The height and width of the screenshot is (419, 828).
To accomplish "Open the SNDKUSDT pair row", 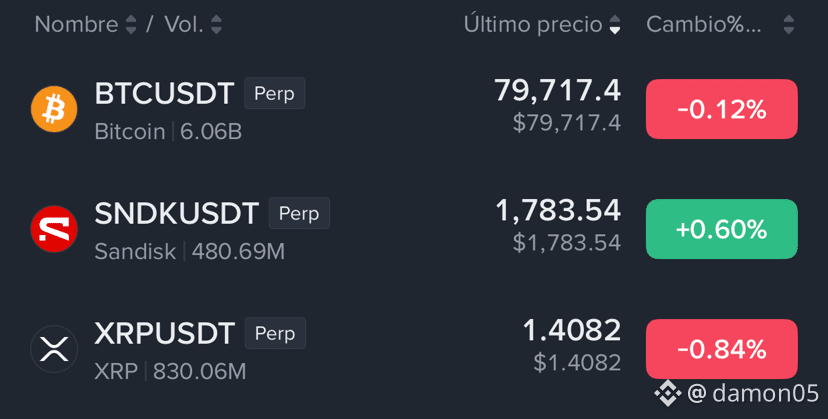I will (414, 229).
